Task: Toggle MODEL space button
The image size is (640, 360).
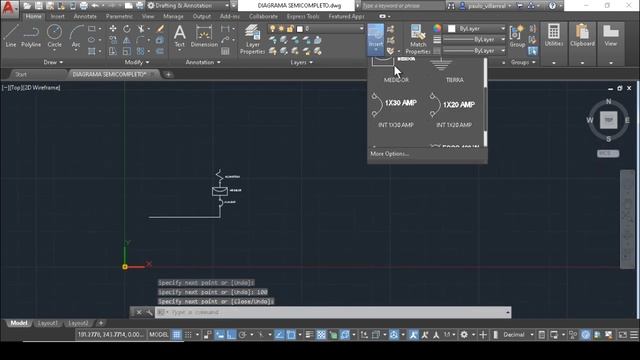Action: (159, 335)
